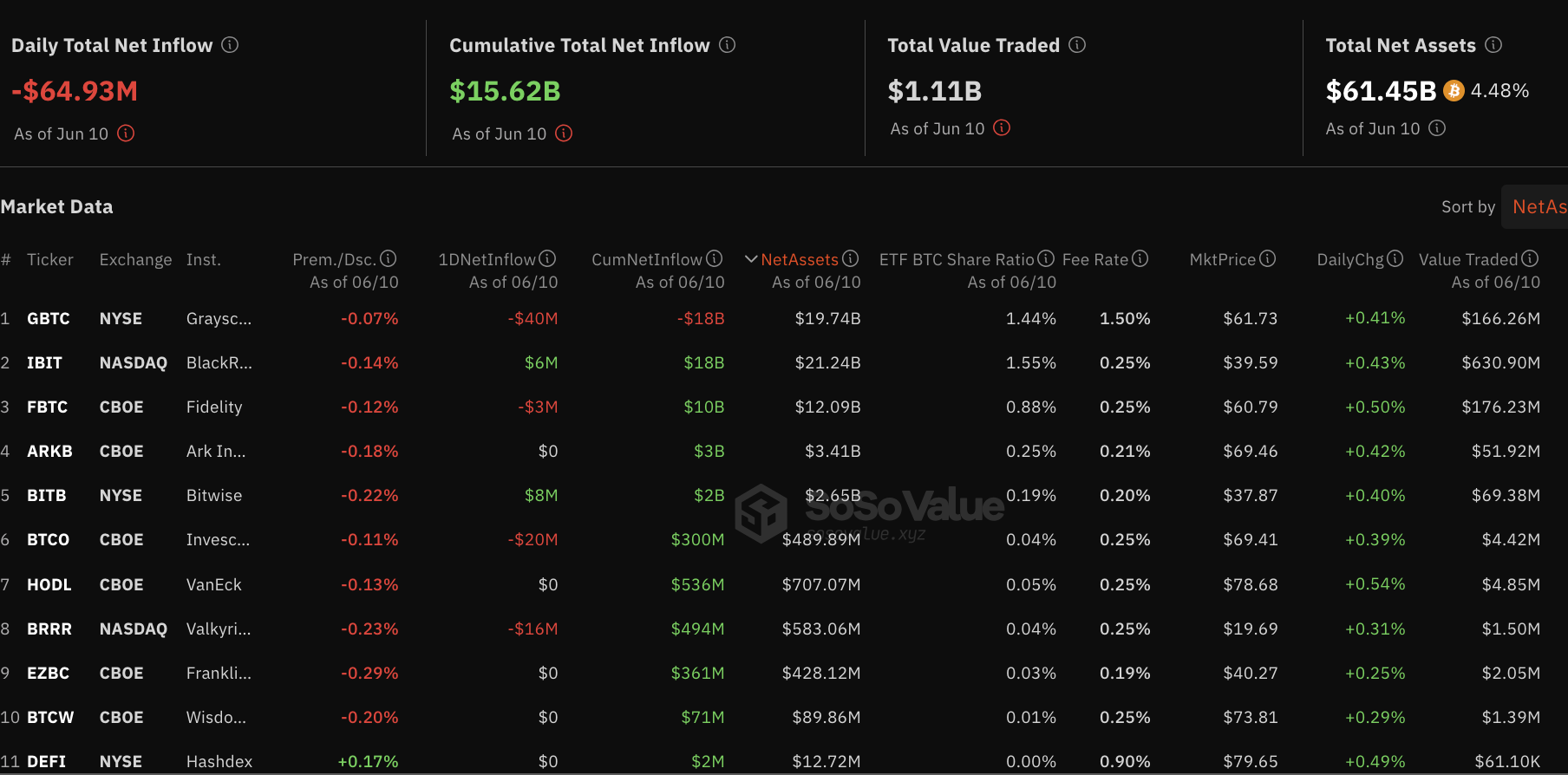Click $61.45B total net assets value
The height and width of the screenshot is (775, 1568).
coord(1382,90)
